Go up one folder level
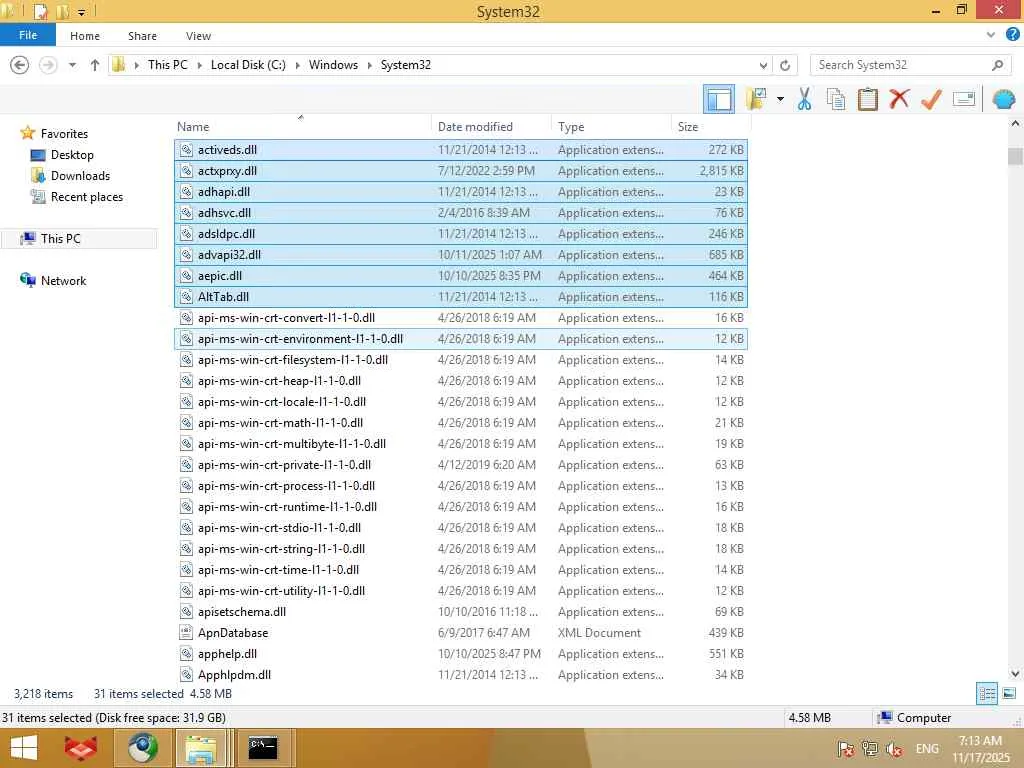This screenshot has height=768, width=1024. tap(95, 65)
